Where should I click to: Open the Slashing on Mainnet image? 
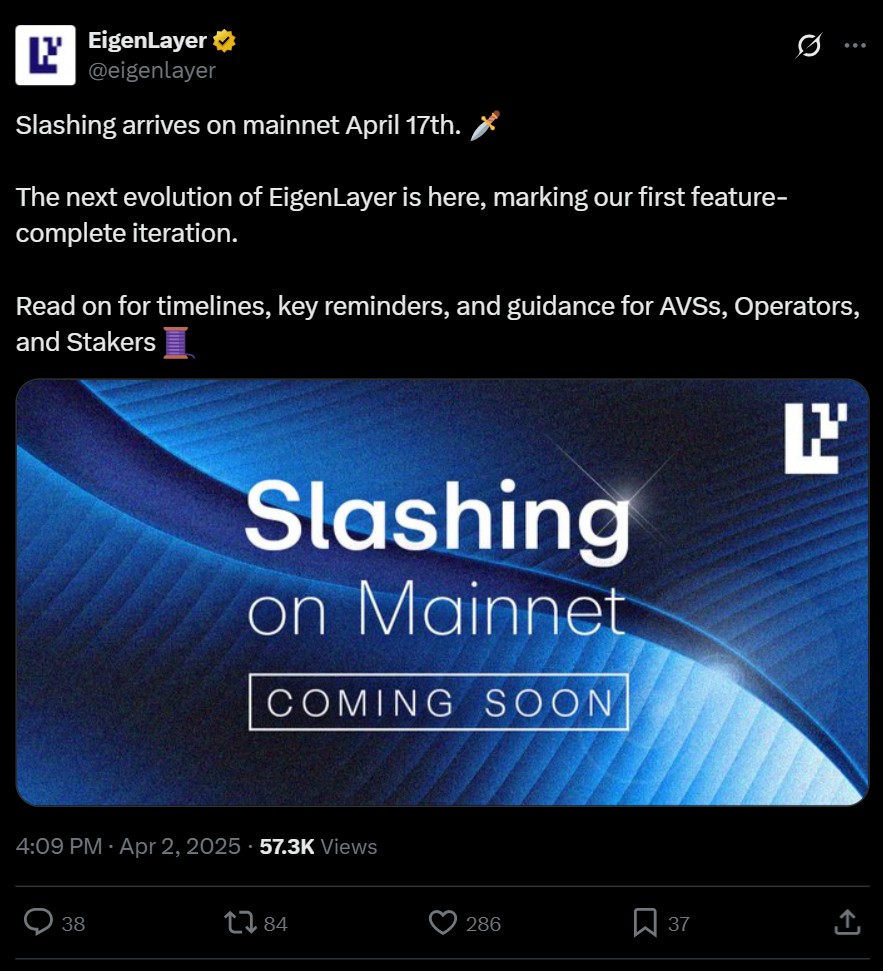coord(441,592)
